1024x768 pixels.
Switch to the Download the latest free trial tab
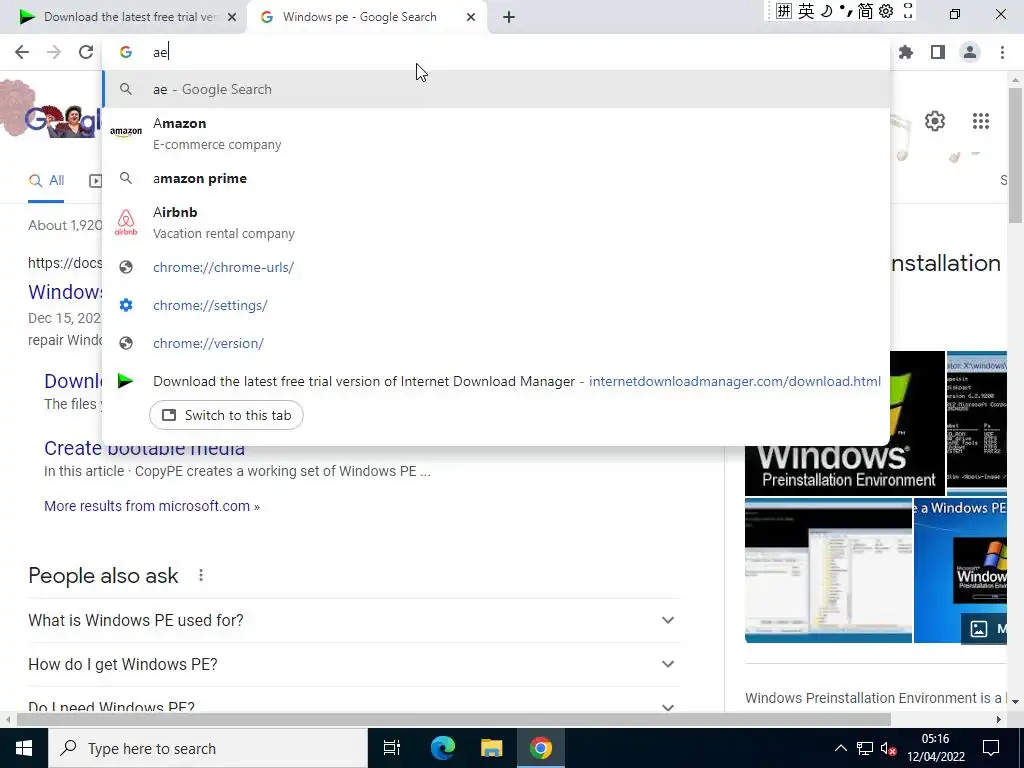click(124, 17)
